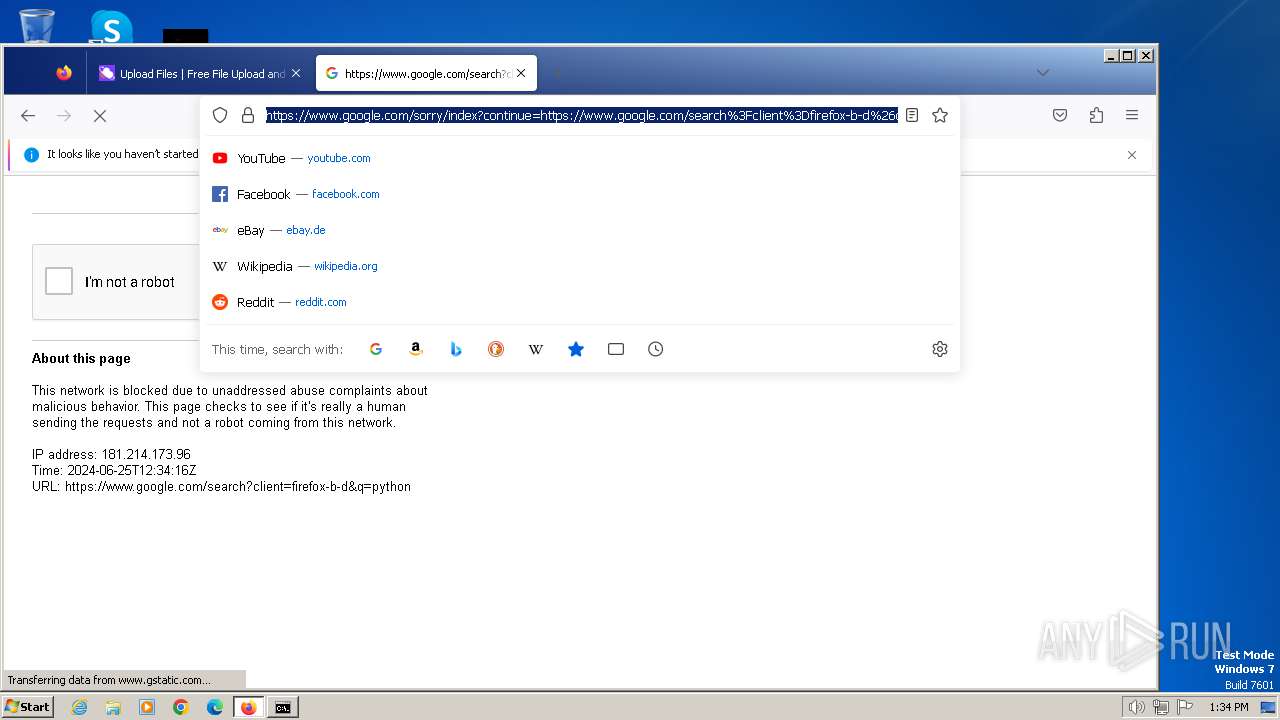Open the volume speaker tray icon

(x=1136, y=707)
